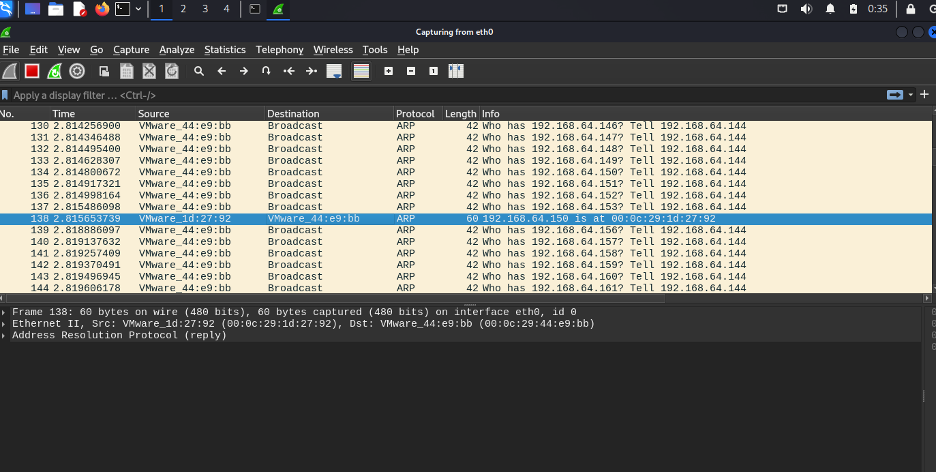Screen dimensions: 936x472
Task: Expand the Frame 138 details row
Action: pyautogui.click(x=6, y=312)
